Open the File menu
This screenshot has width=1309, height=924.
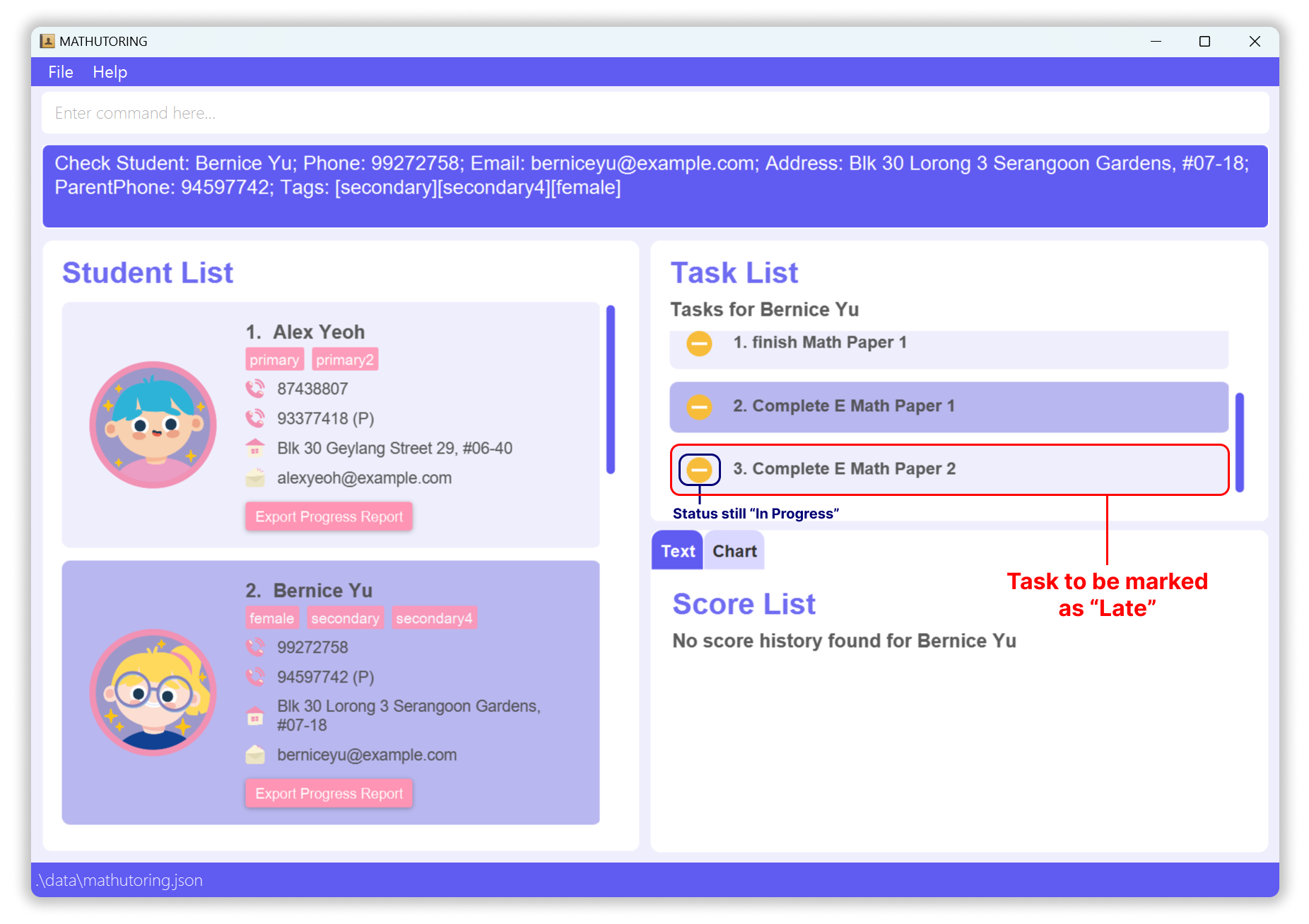pos(61,72)
